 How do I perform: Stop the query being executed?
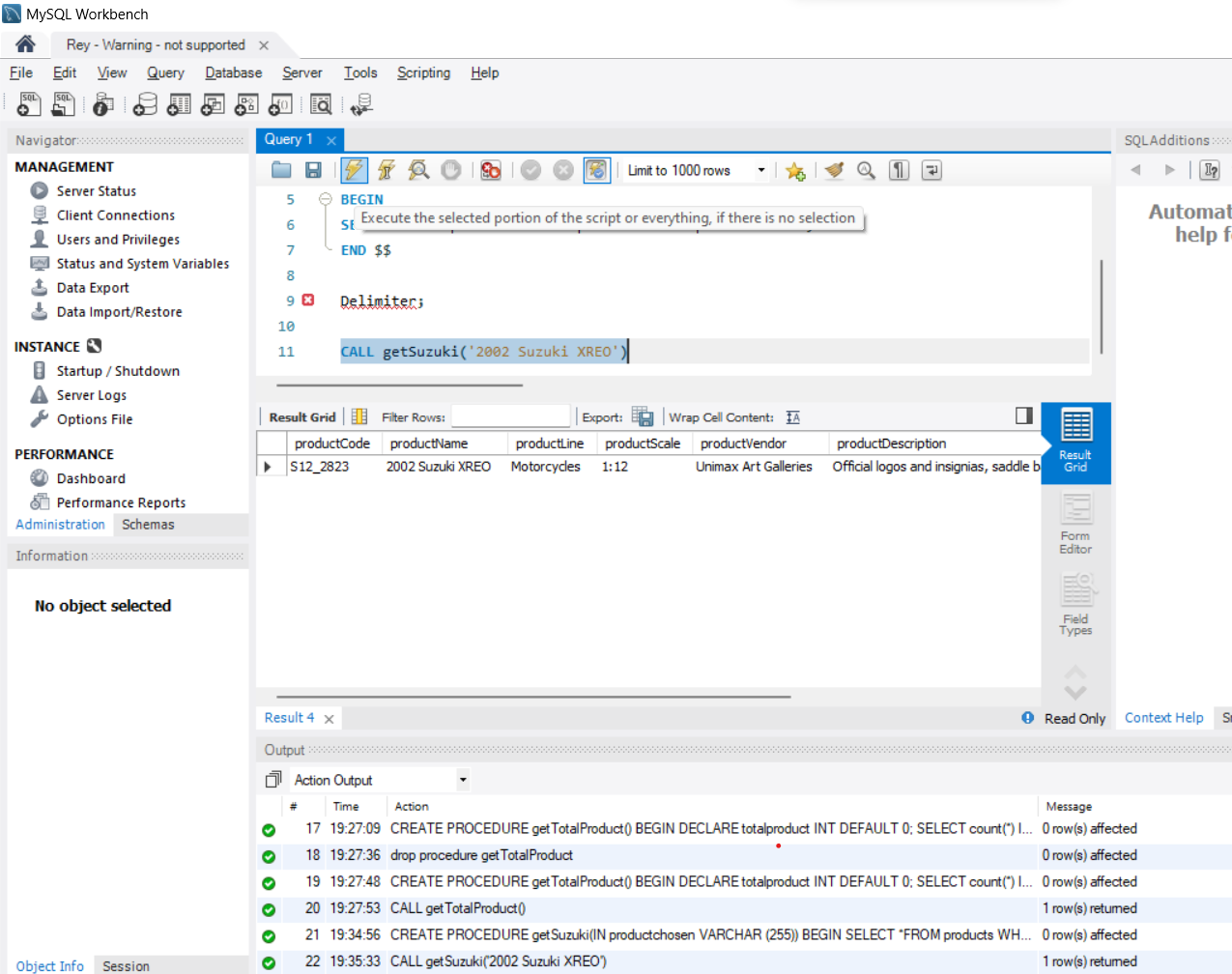[451, 170]
